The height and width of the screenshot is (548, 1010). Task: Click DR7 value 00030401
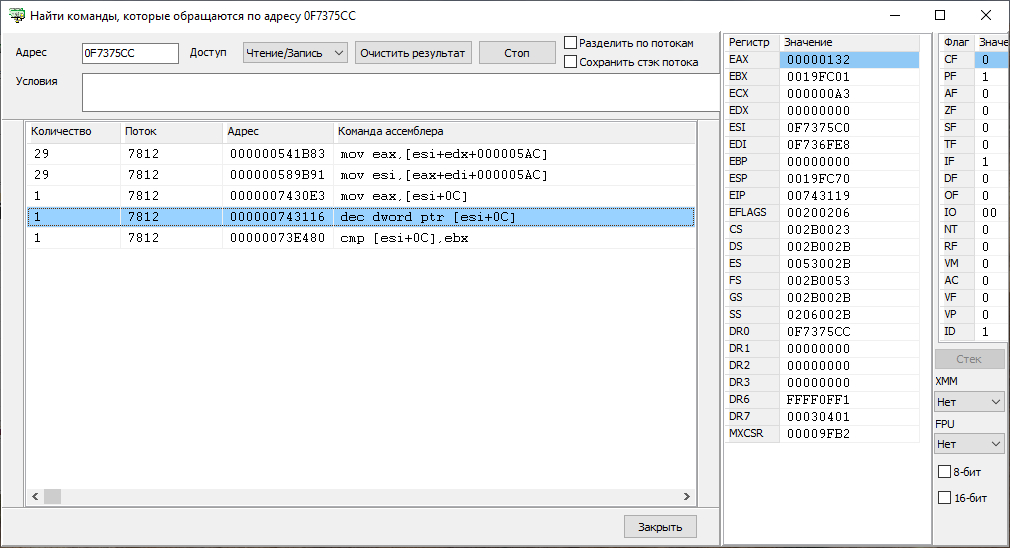tap(849, 417)
